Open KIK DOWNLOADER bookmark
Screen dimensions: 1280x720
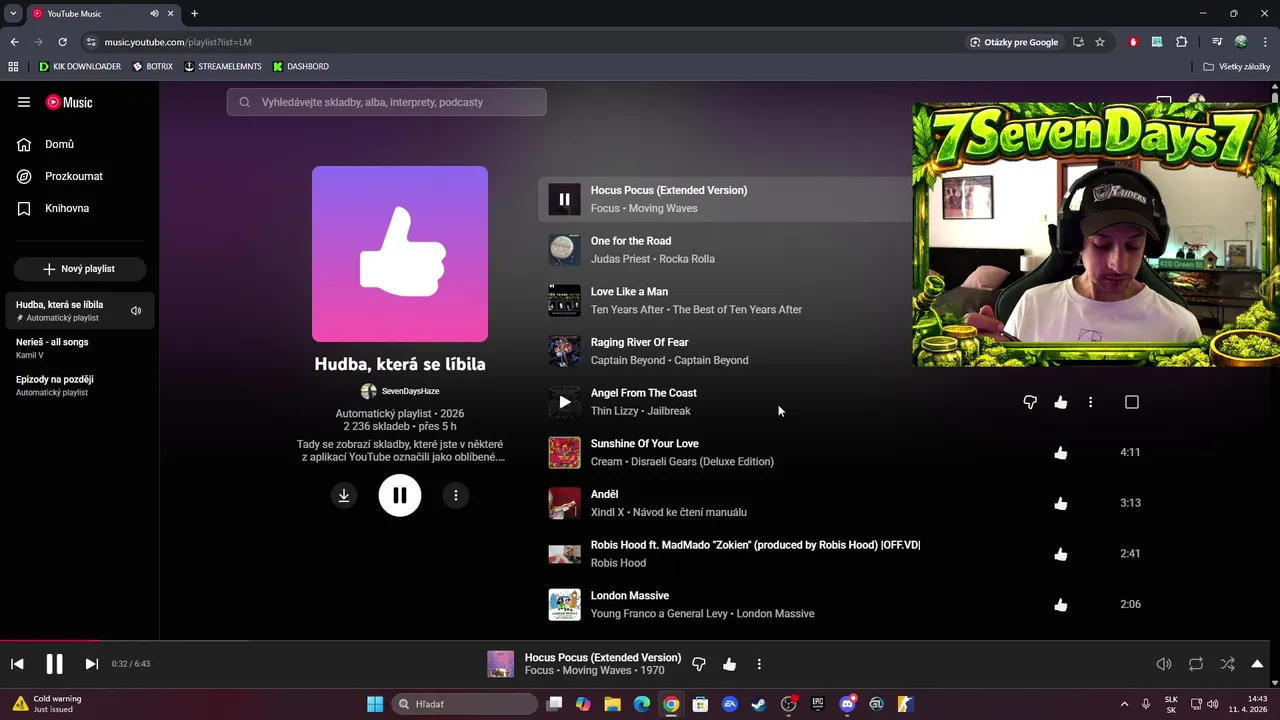(79, 66)
